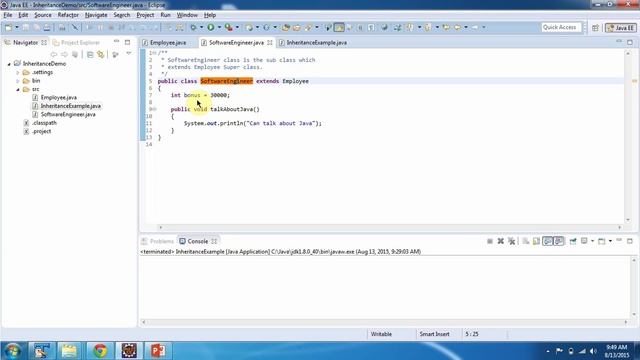This screenshot has height=360, width=640.
Task: Minimize the Navigator panel
Action: coord(117,42)
